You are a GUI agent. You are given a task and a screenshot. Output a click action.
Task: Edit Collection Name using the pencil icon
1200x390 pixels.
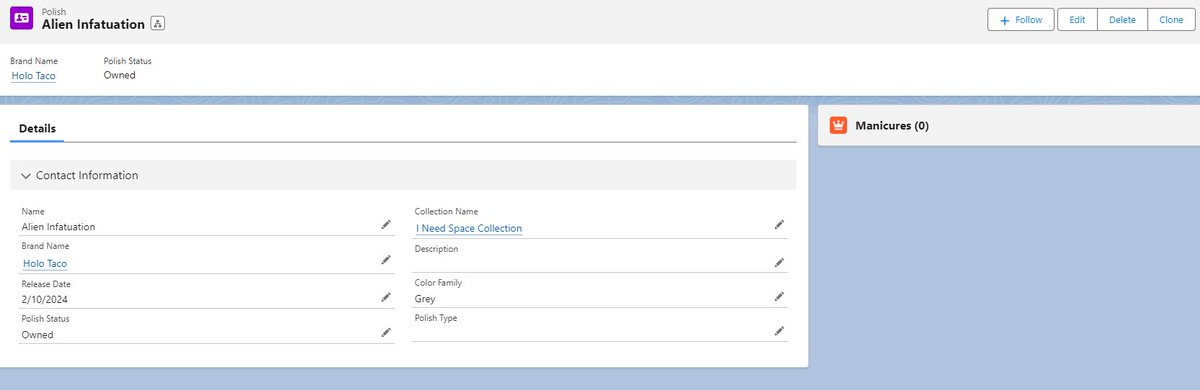click(779, 225)
